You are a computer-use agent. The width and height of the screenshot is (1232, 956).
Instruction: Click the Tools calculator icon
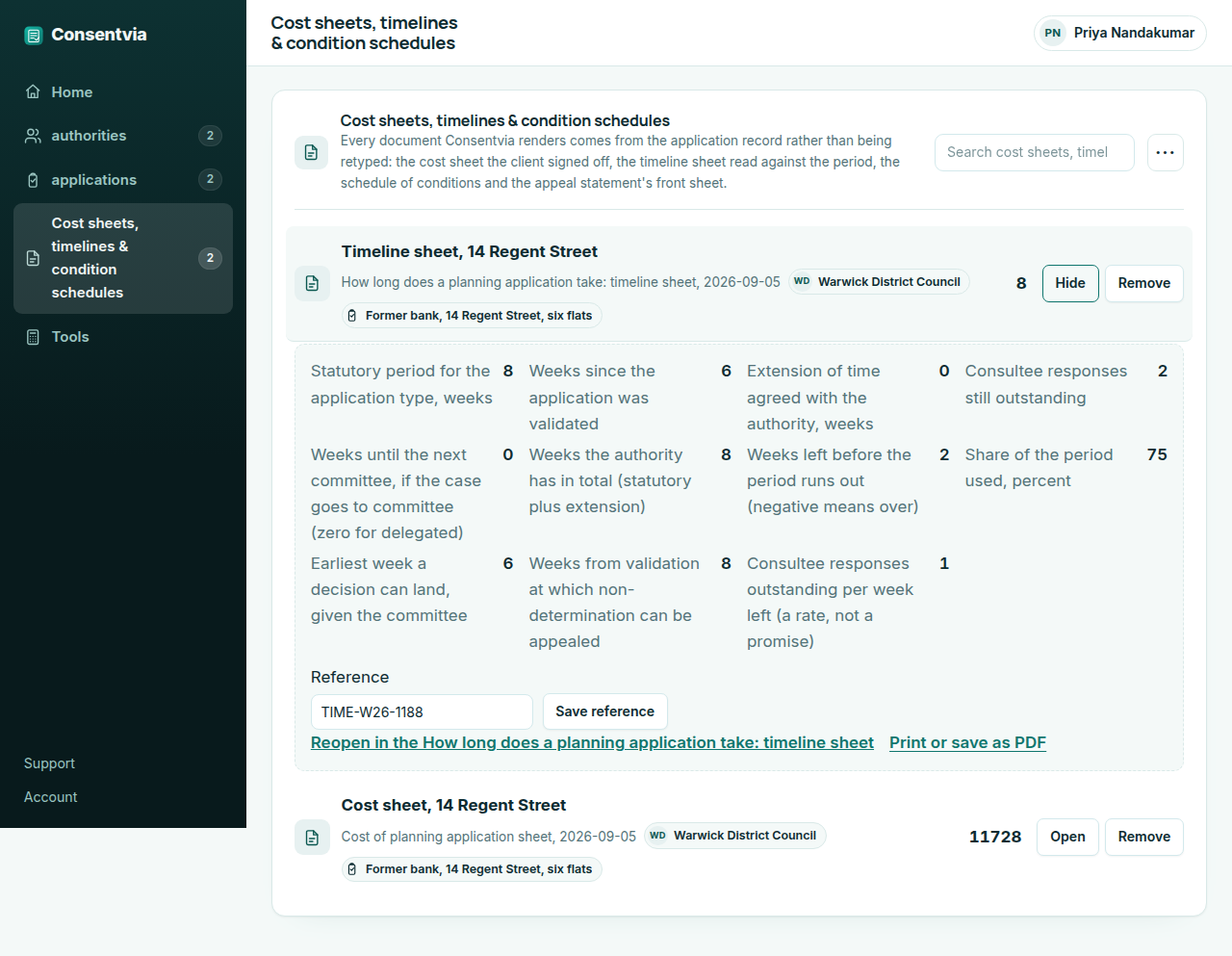33,337
